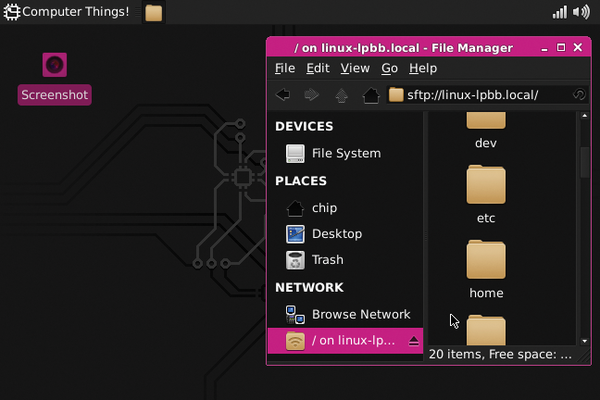The image size is (600, 400).
Task: Click scrollbar down arrow in file pane
Action: [584, 341]
